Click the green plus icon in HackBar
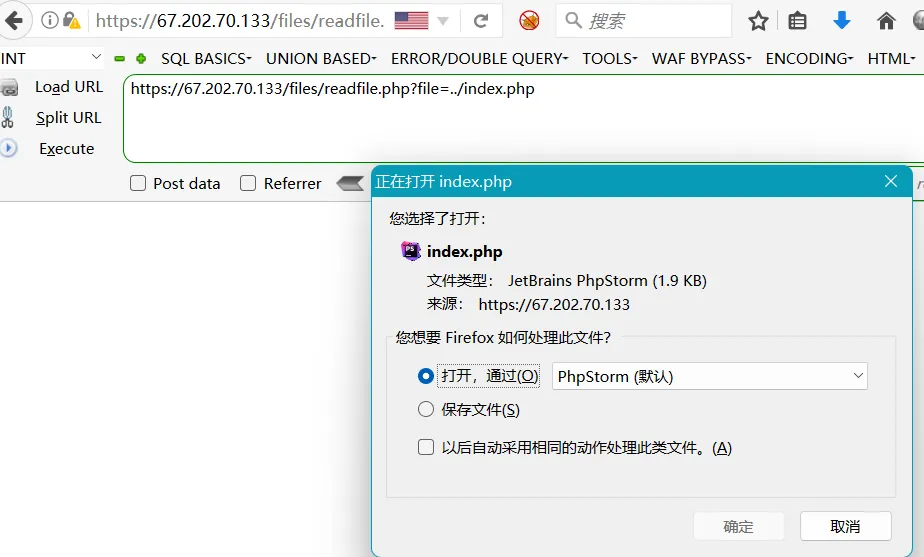This screenshot has width=924, height=557. coord(141,59)
